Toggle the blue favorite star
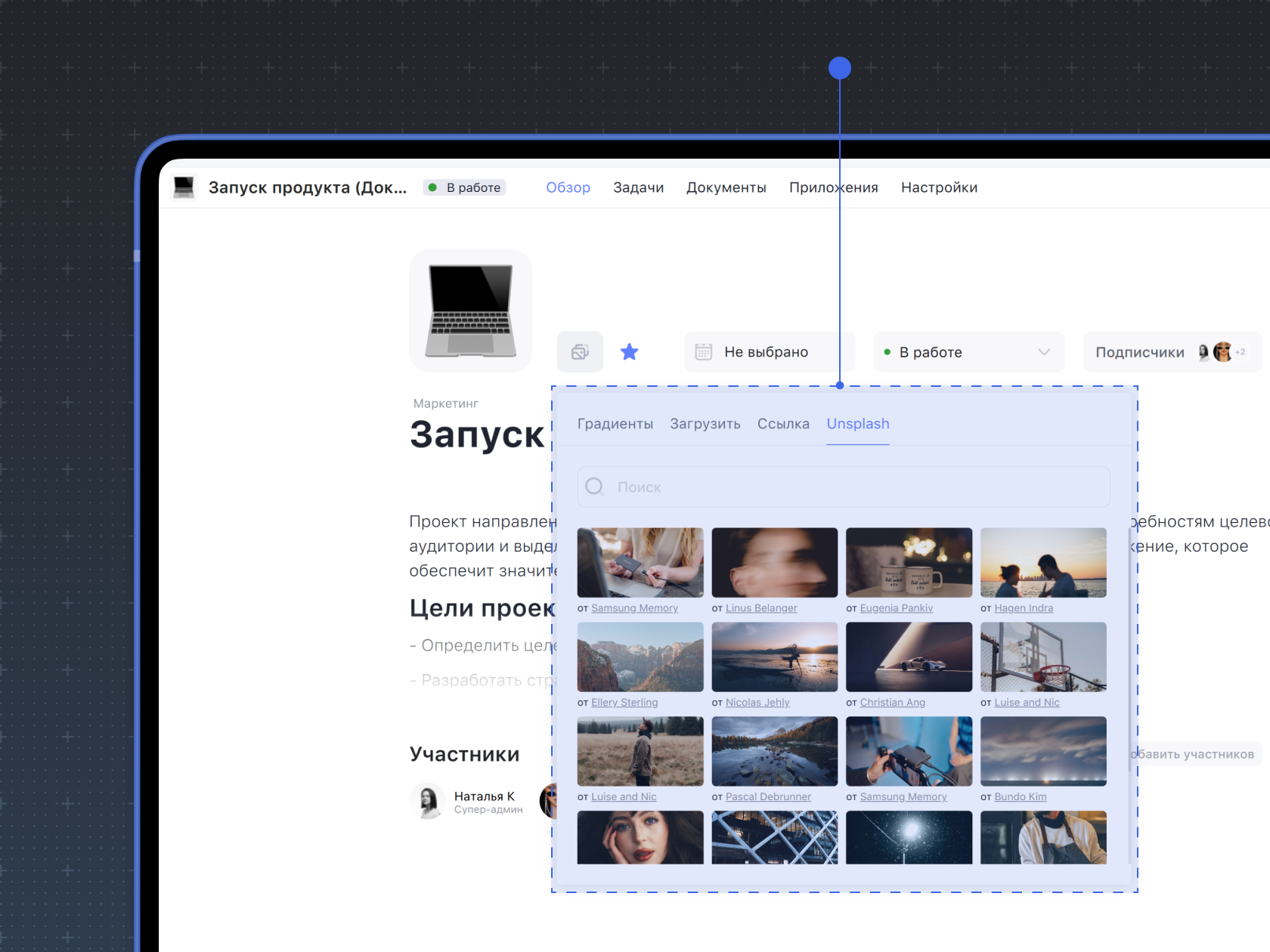 pos(629,352)
